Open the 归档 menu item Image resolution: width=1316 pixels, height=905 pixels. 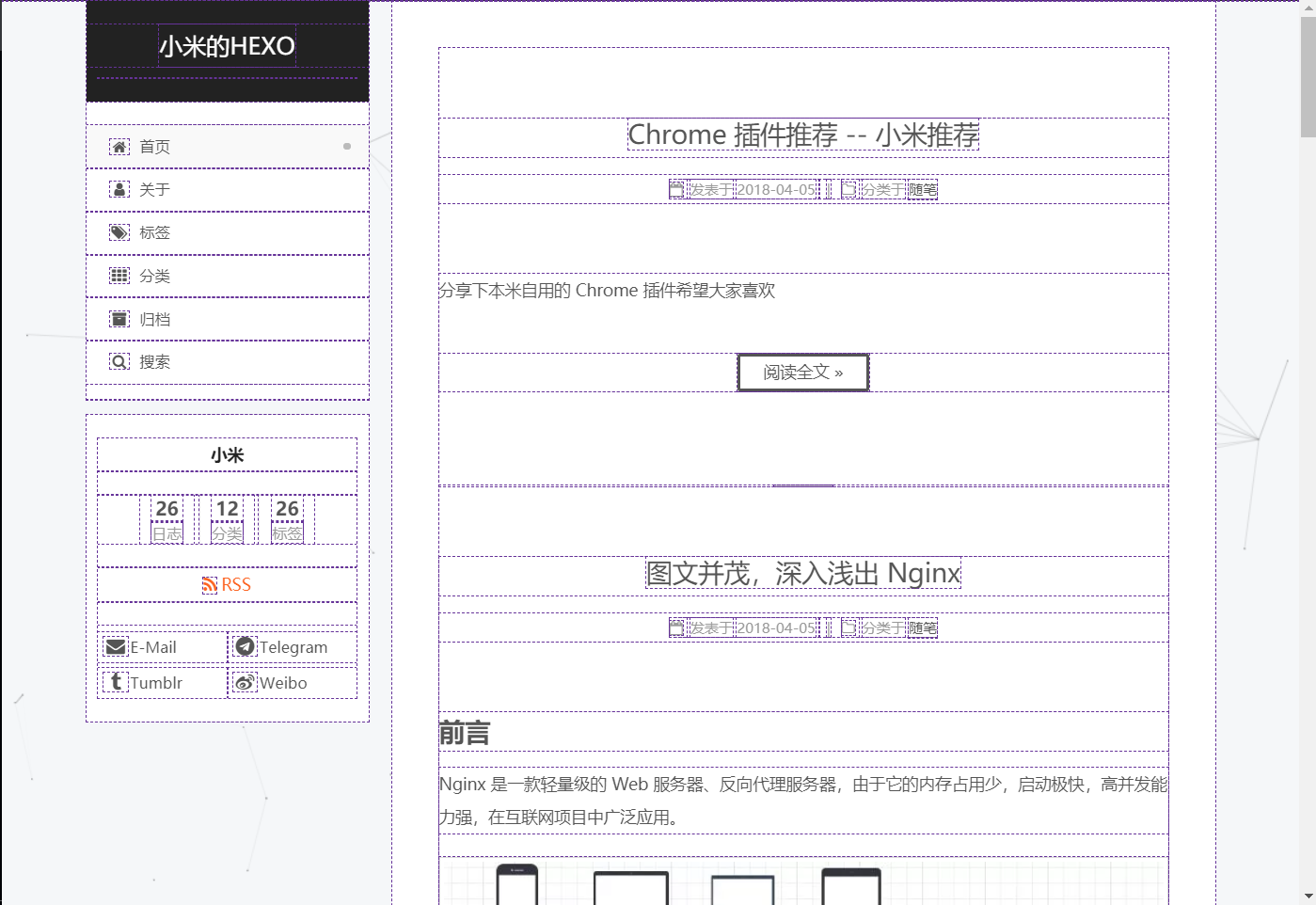[x=228, y=319]
